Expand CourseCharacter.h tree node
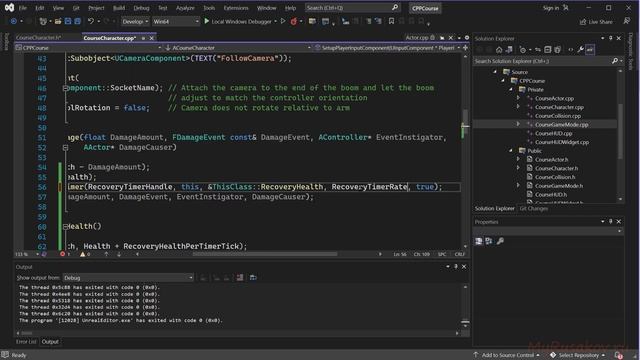 (x=518, y=168)
